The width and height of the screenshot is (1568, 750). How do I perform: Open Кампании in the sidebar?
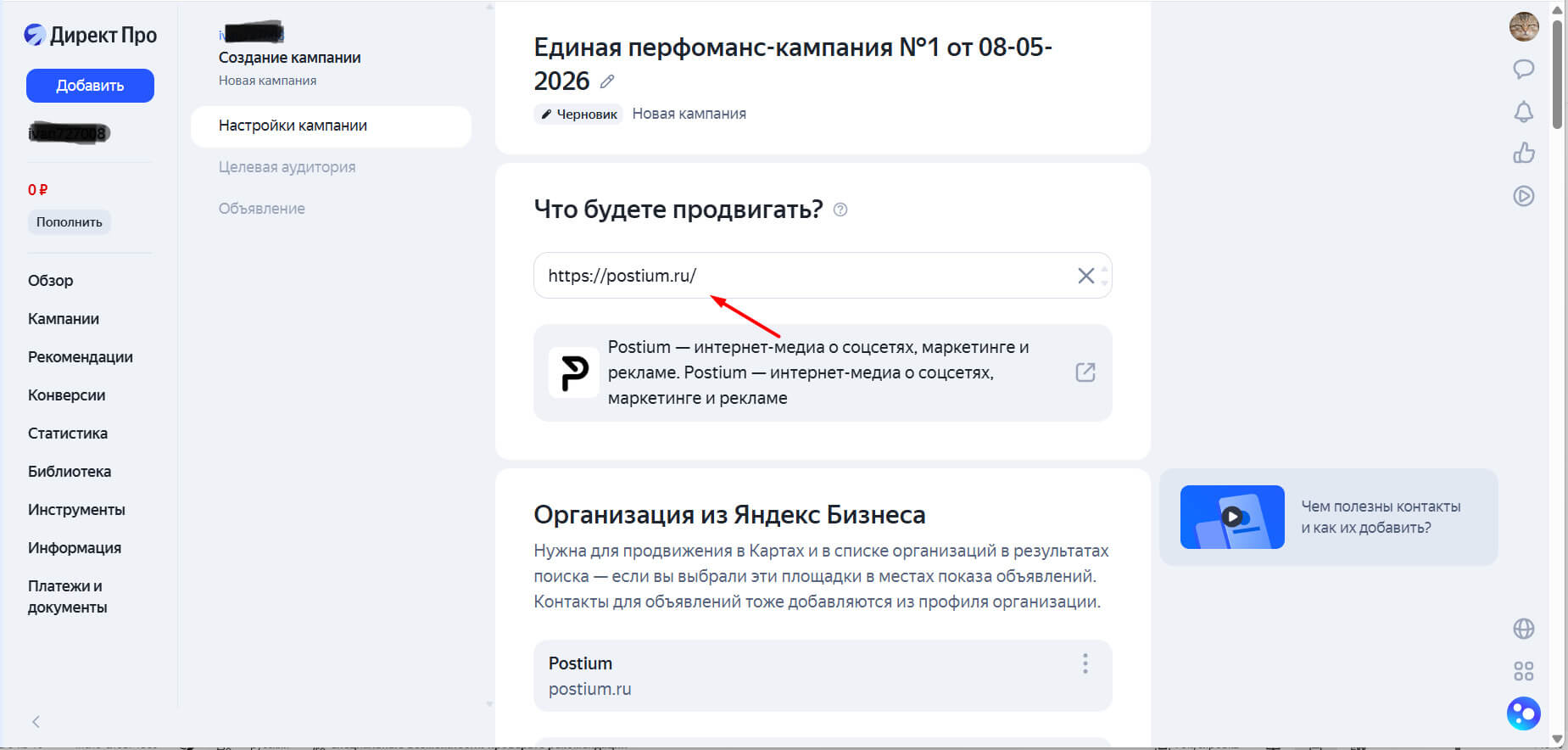point(64,319)
